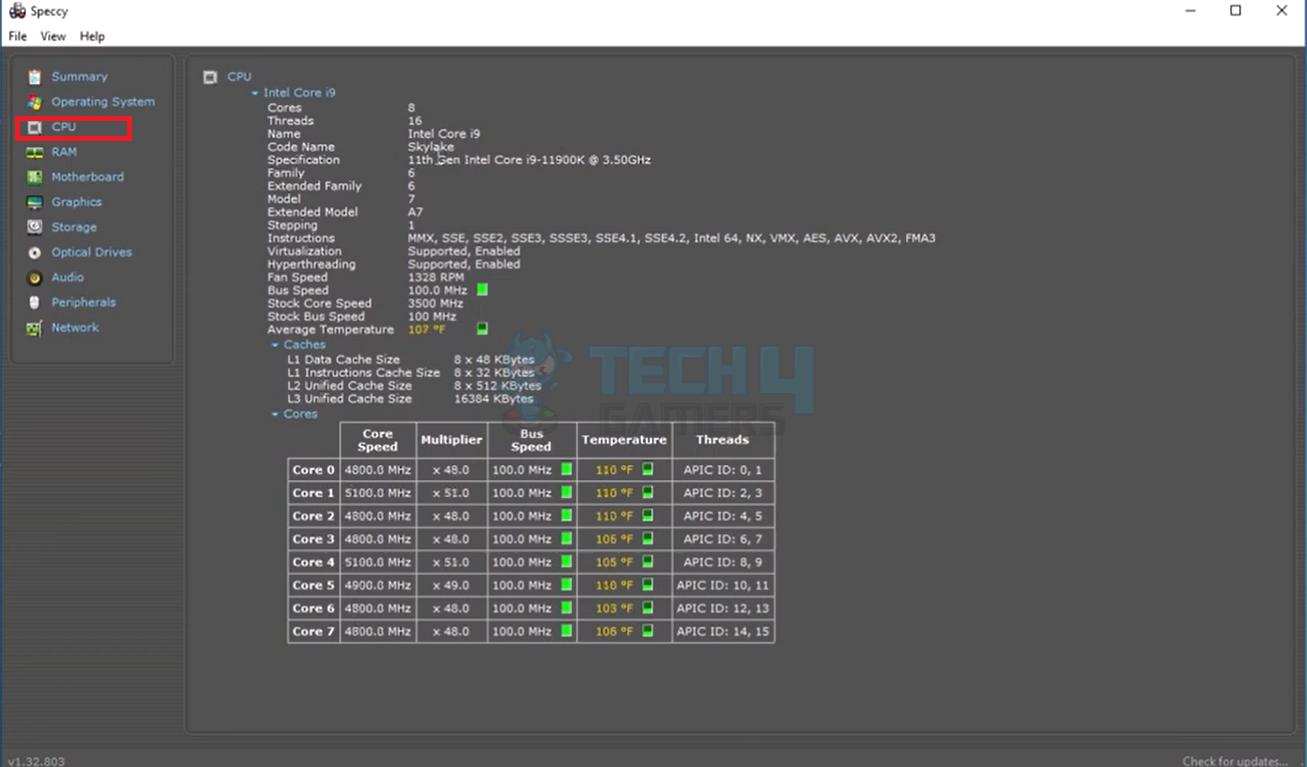Click the Summary clipboard icon in sidebar

[x=35, y=77]
